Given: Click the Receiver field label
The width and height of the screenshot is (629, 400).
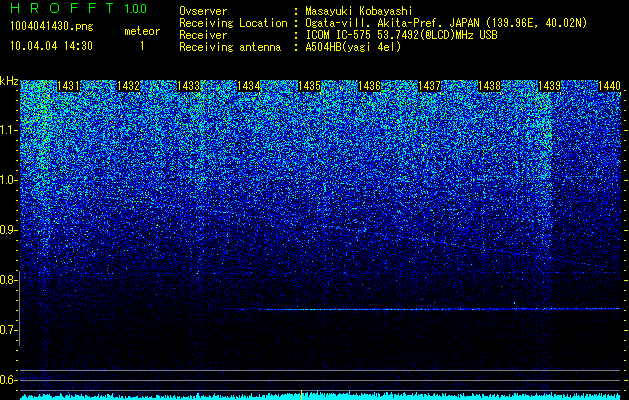Looking at the screenshot, I should click(203, 35).
